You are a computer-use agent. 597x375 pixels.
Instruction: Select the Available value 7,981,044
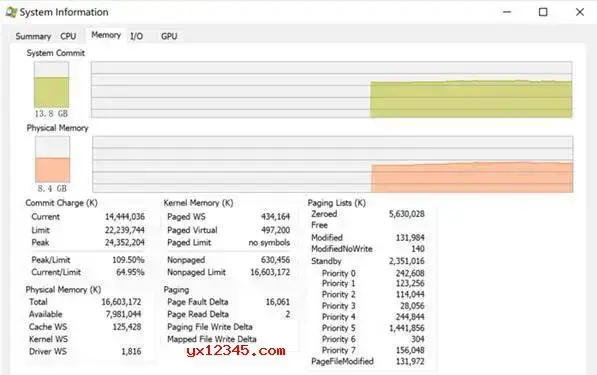[x=123, y=314]
